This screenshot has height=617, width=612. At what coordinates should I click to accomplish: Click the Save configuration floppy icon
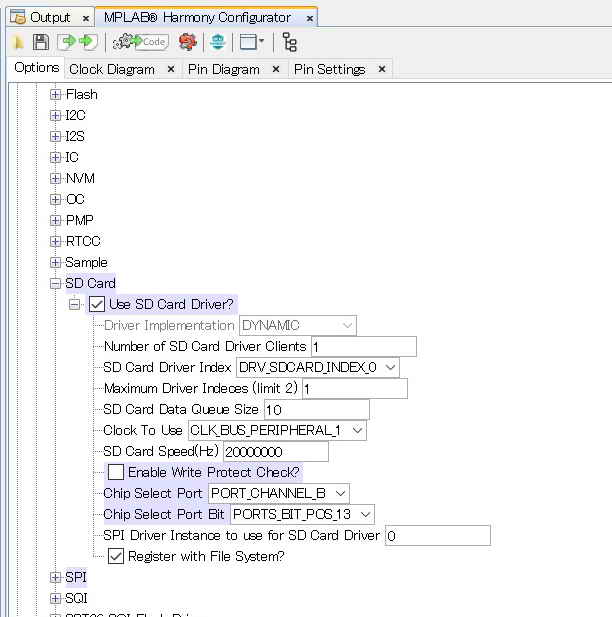[x=41, y=42]
